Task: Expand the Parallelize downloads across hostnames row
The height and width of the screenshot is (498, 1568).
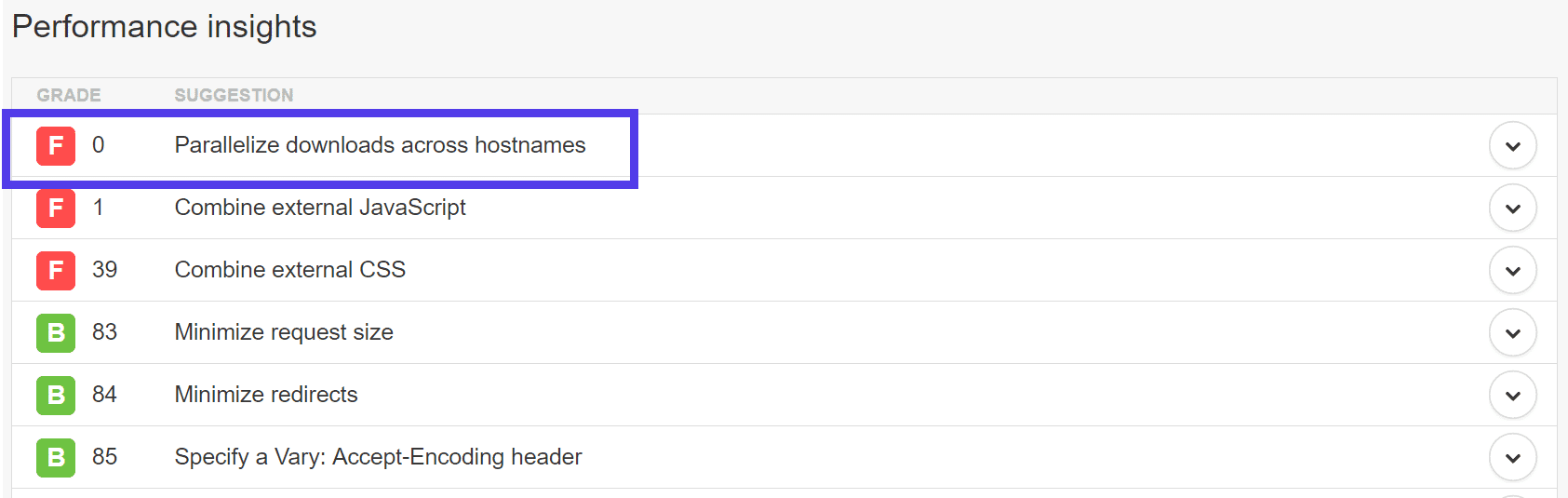Action: pyautogui.click(x=1512, y=146)
